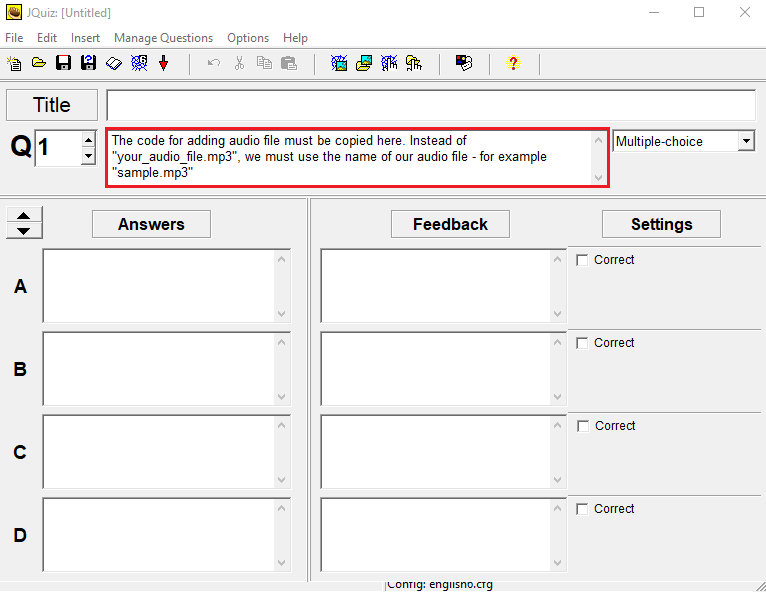Click the down arrow below the divider
This screenshot has height=592, width=766.
(24, 231)
